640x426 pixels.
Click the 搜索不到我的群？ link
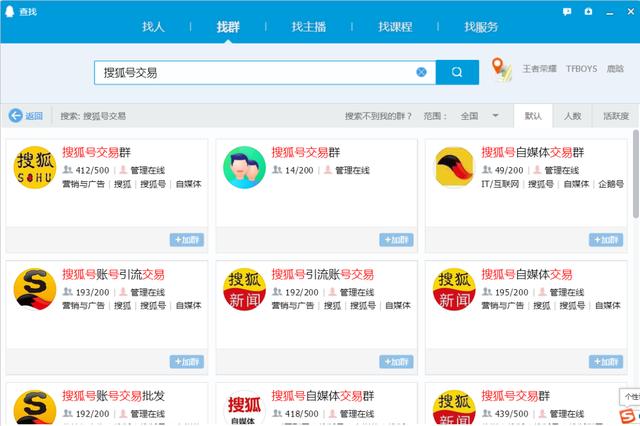click(380, 116)
